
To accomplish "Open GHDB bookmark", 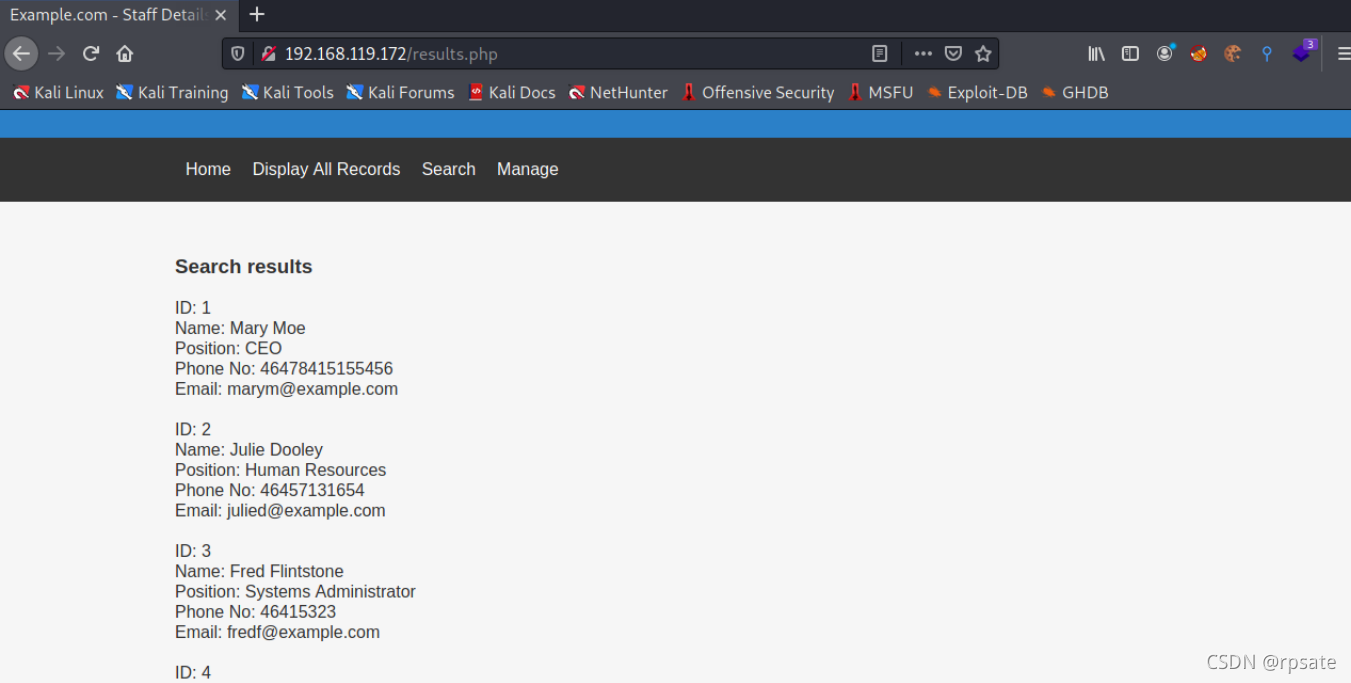I will (1075, 92).
